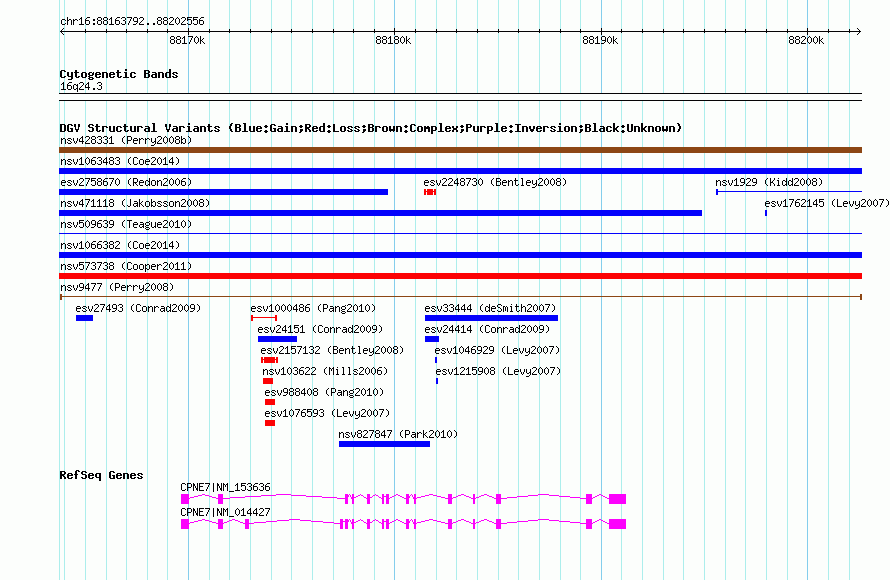890x580 pixels.
Task: Click the esv24414 (Conrad2009) label
Action: coord(487,329)
